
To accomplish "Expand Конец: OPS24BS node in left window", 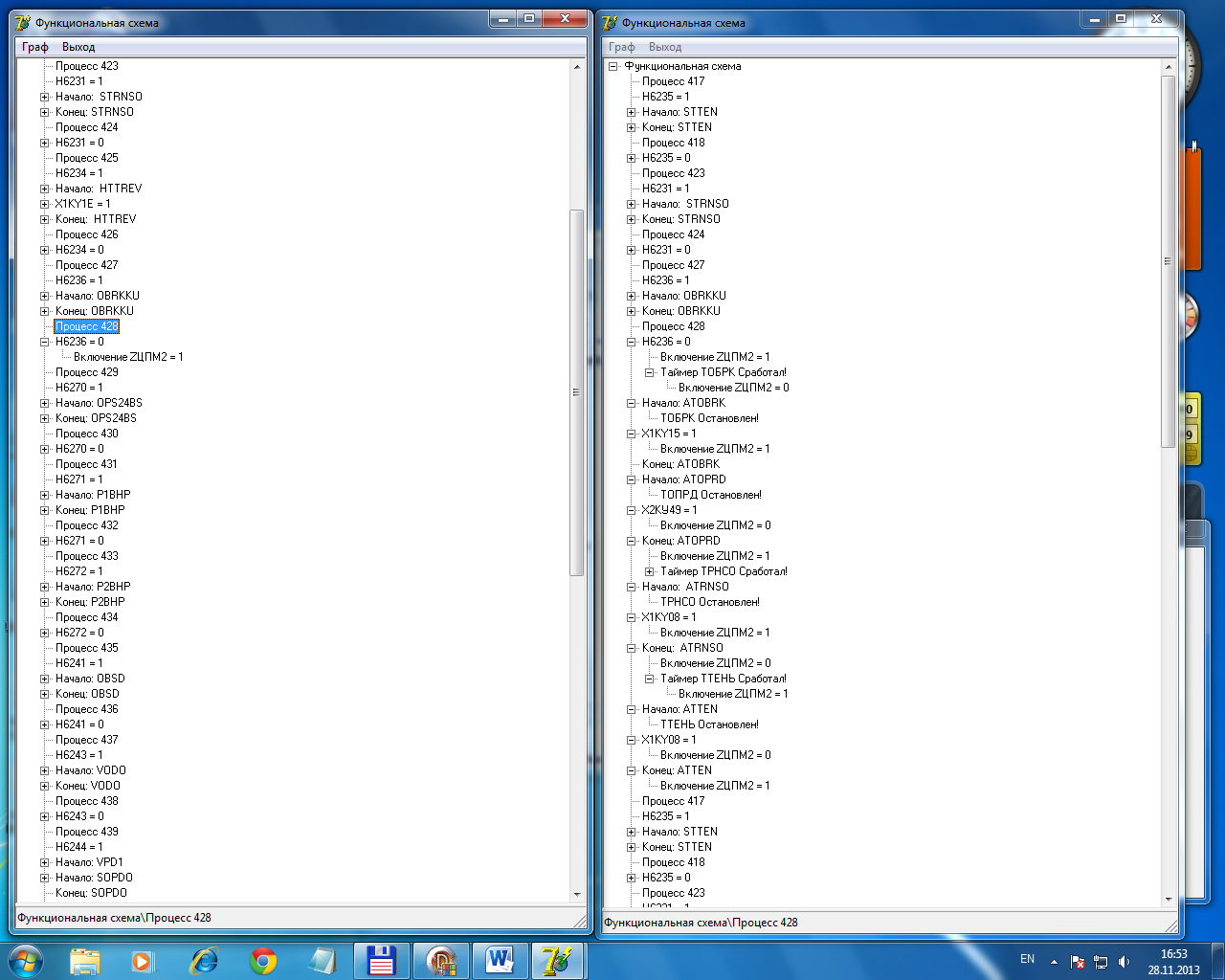I will (44, 418).
